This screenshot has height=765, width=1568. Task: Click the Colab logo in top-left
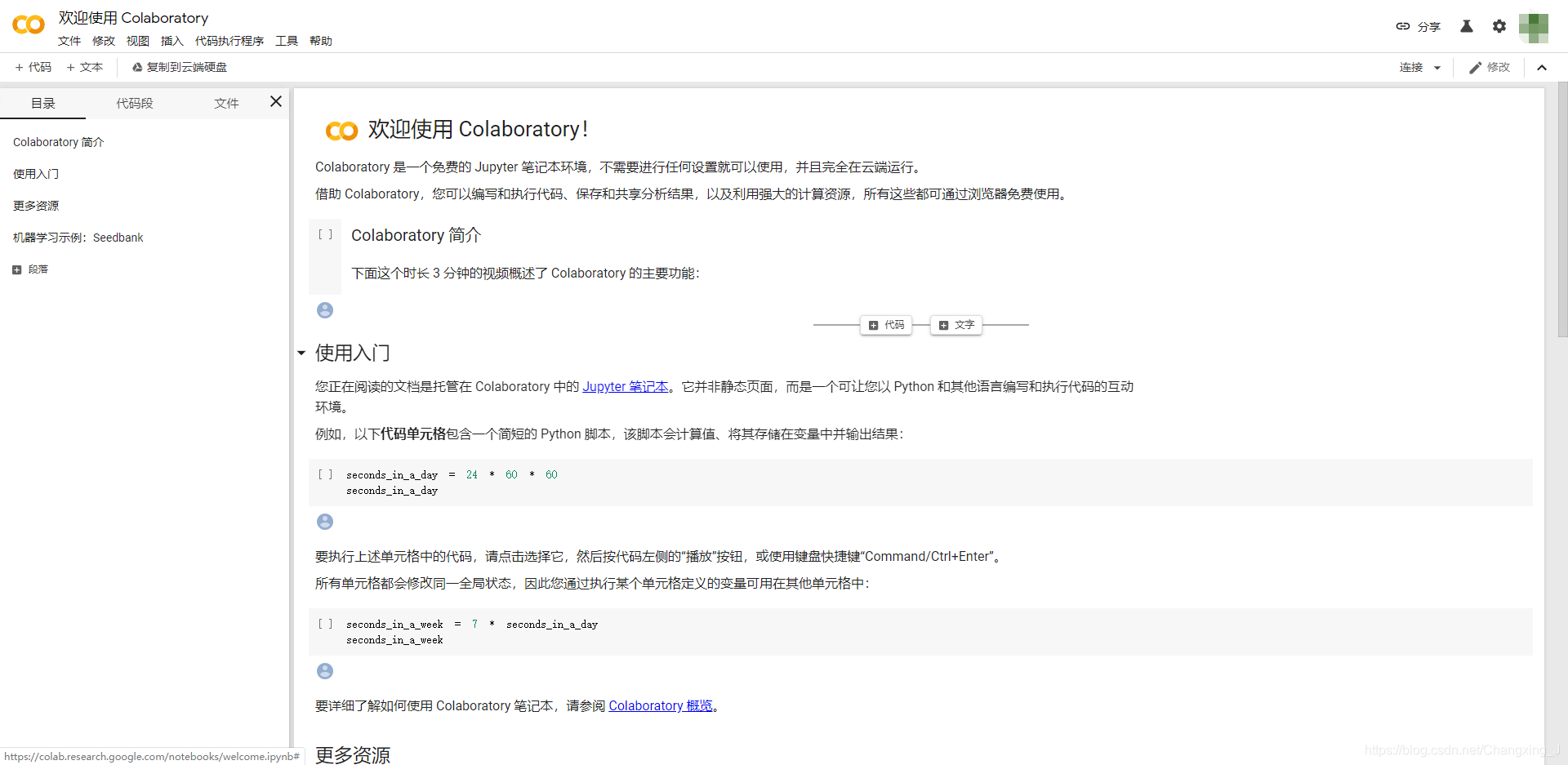29,25
